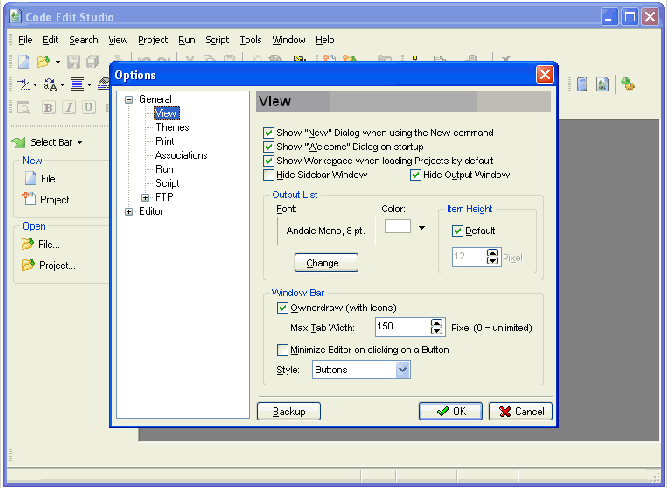
Task: Click the indent/tab conversion toolbar icon
Action: point(23,85)
